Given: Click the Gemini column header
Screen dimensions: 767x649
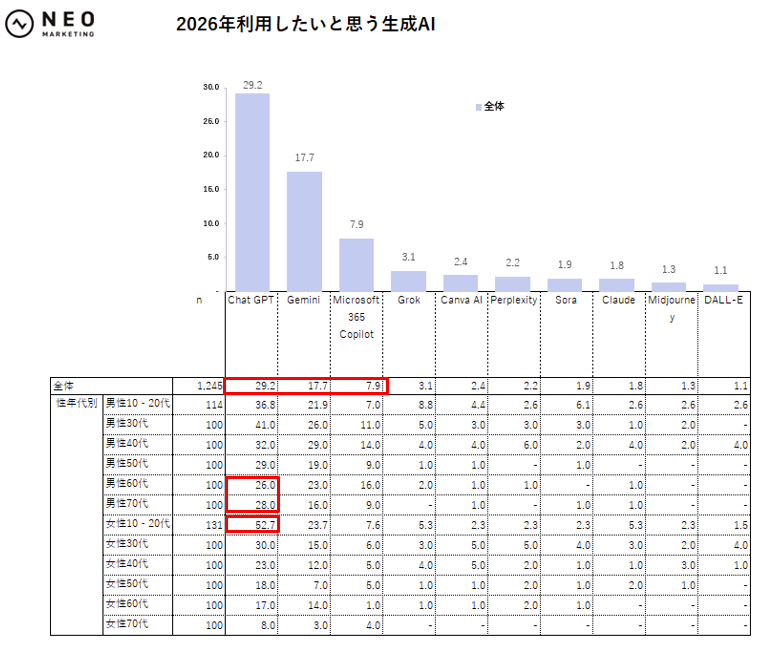Looking at the screenshot, I should tap(303, 300).
